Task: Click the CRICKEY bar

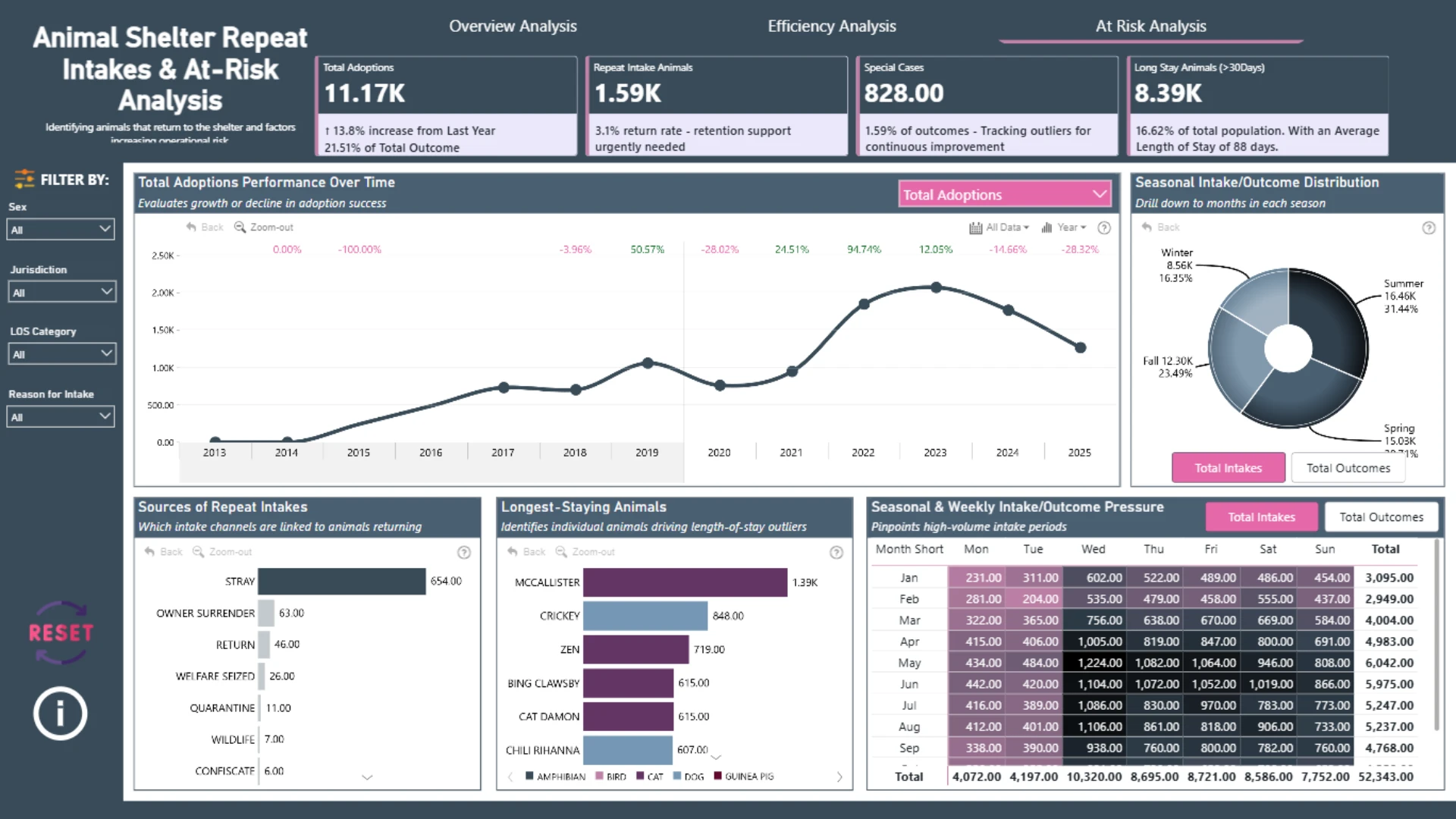Action: click(645, 616)
